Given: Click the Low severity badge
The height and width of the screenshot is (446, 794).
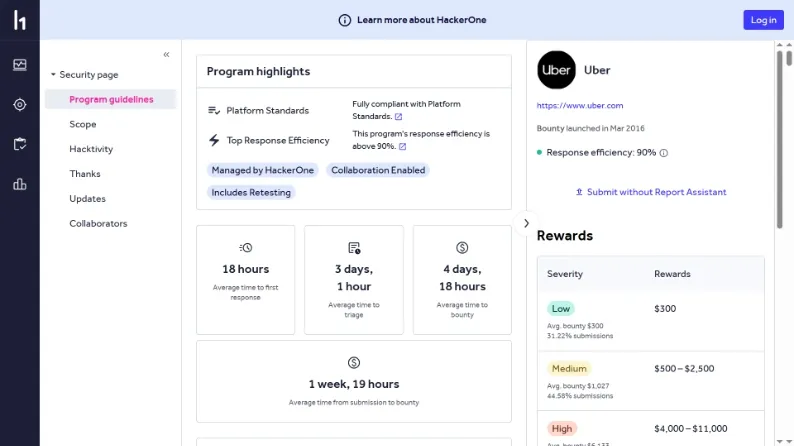Looking at the screenshot, I should (x=561, y=308).
